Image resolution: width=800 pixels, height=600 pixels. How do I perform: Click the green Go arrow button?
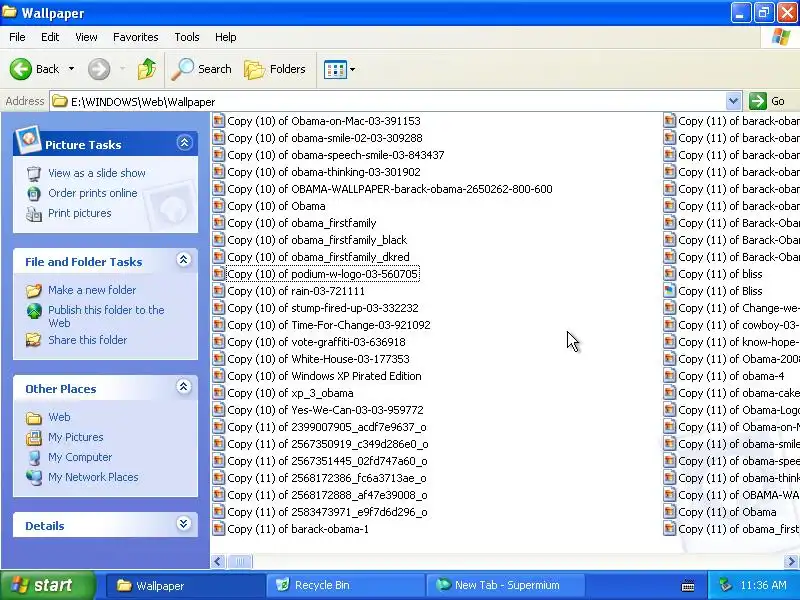758,101
